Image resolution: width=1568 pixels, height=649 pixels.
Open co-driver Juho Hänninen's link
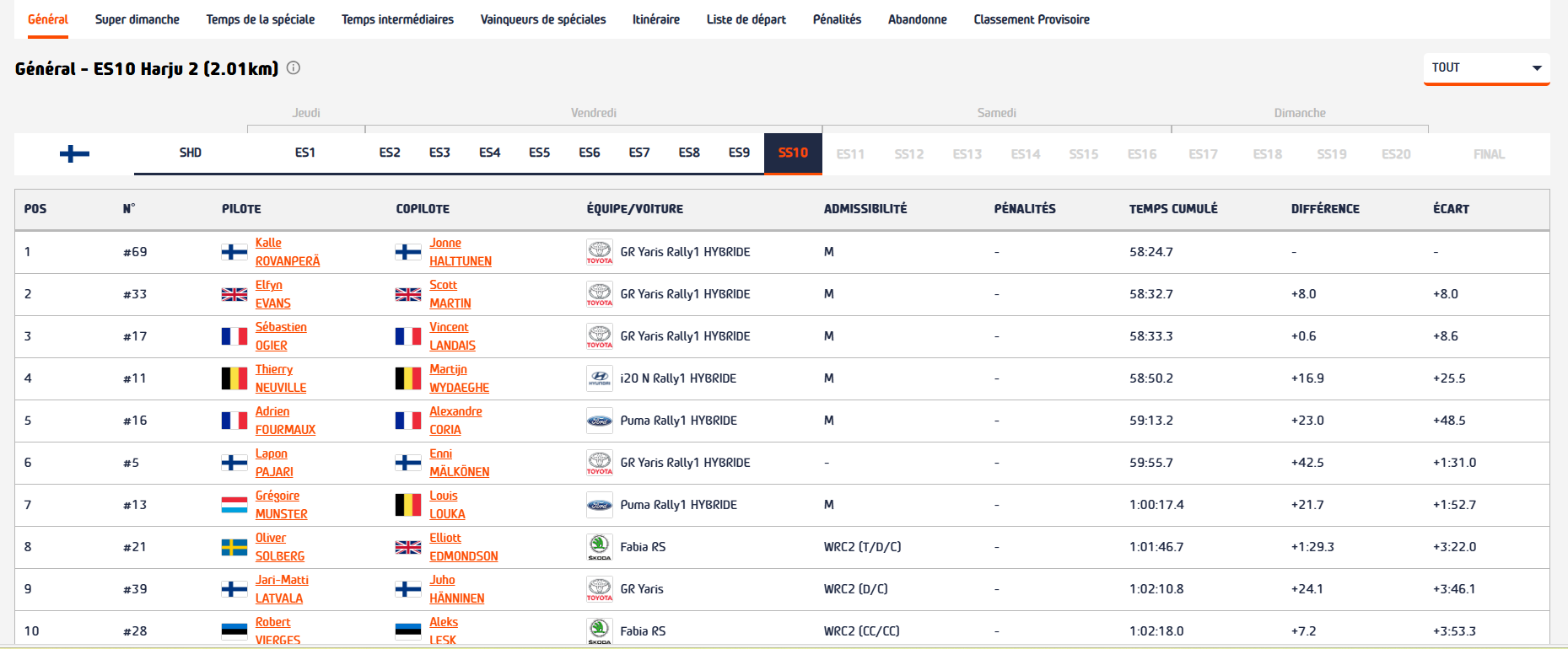click(456, 589)
